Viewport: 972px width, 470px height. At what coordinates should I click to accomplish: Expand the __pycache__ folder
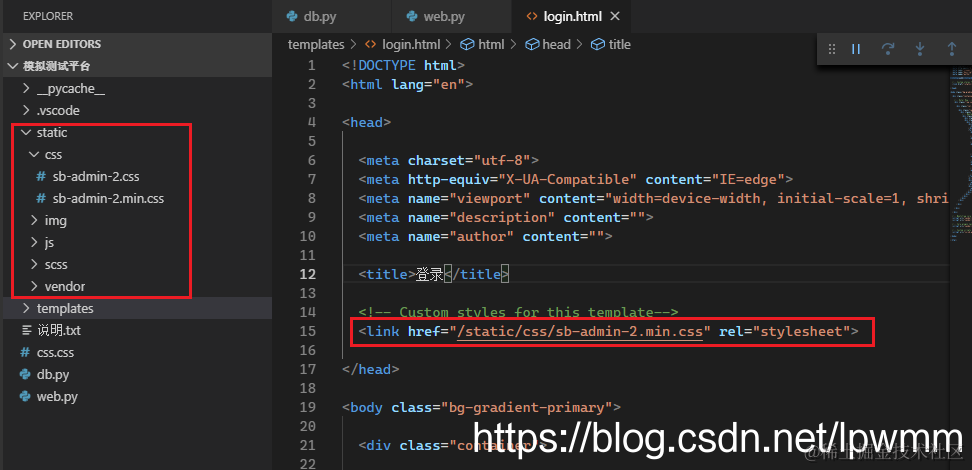136,89
